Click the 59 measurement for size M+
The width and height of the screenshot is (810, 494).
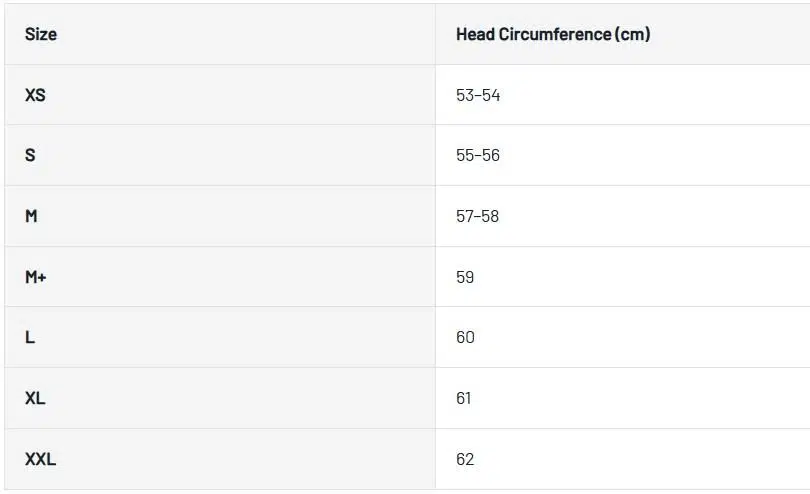[465, 277]
